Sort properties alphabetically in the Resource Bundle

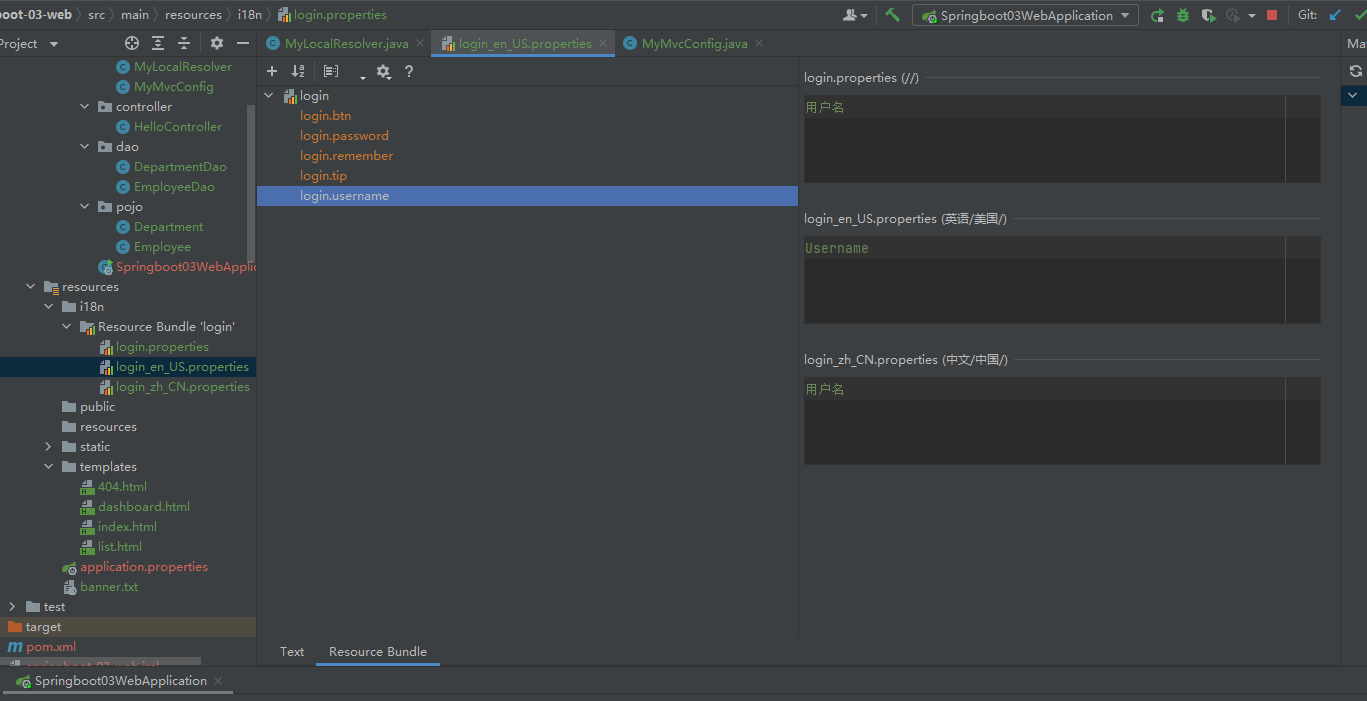pyautogui.click(x=297, y=71)
